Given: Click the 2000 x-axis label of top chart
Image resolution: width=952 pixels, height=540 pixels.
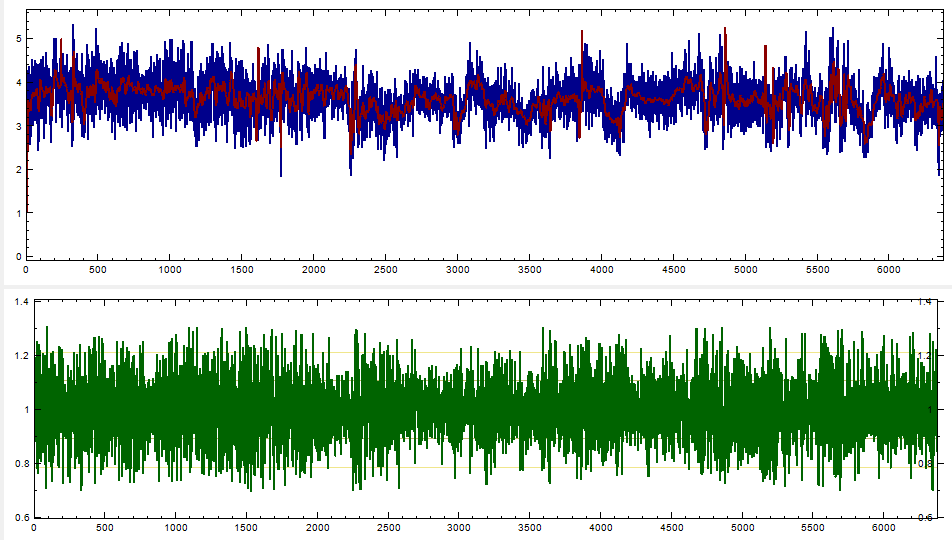Looking at the screenshot, I should (x=313, y=270).
